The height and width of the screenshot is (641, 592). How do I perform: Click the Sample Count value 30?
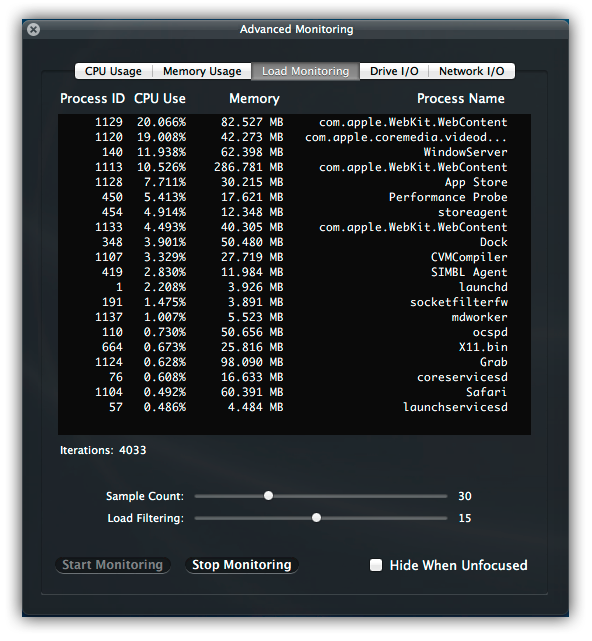tap(465, 496)
